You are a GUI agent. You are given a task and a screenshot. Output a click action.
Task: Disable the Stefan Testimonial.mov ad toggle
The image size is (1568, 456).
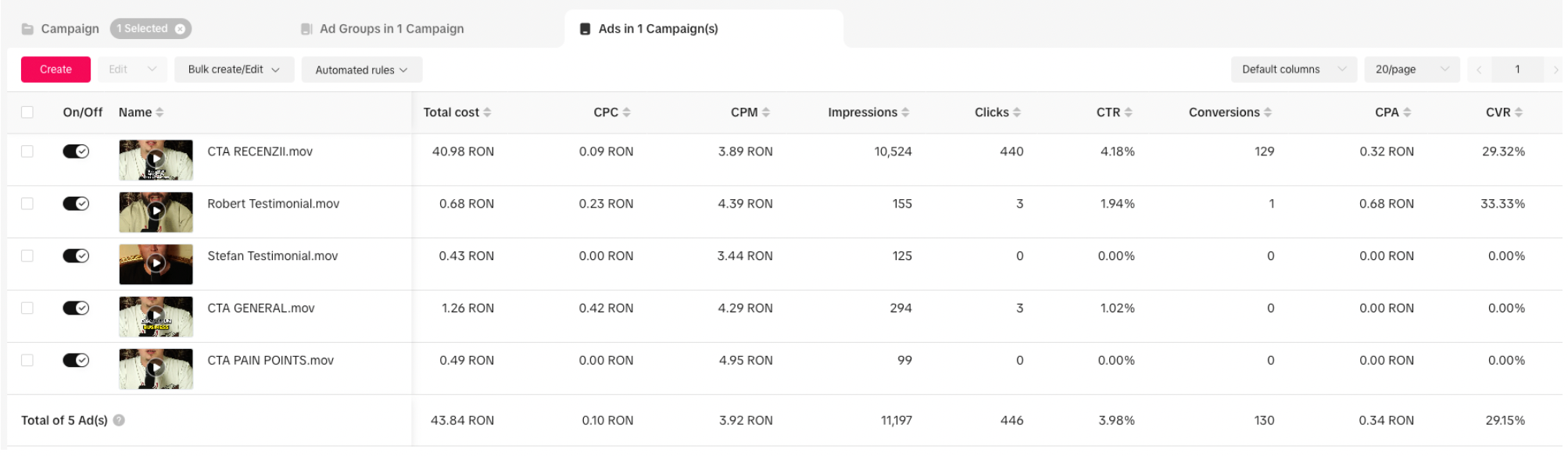click(x=76, y=256)
